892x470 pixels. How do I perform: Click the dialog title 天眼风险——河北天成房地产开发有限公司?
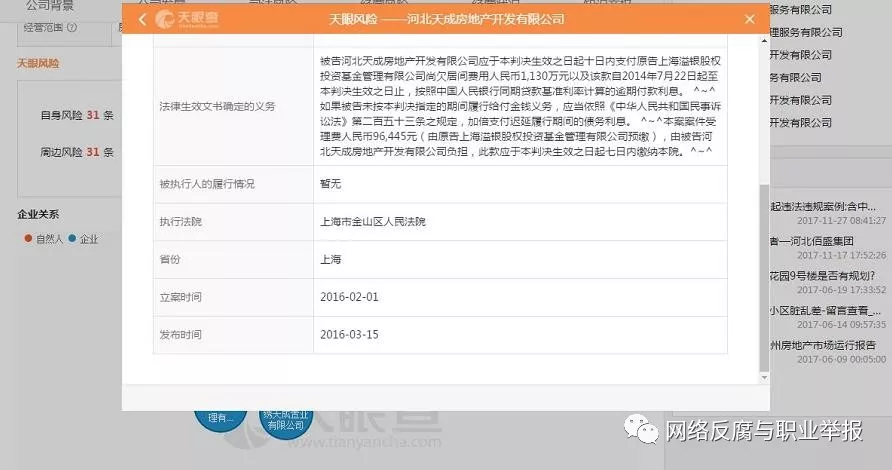pos(447,19)
